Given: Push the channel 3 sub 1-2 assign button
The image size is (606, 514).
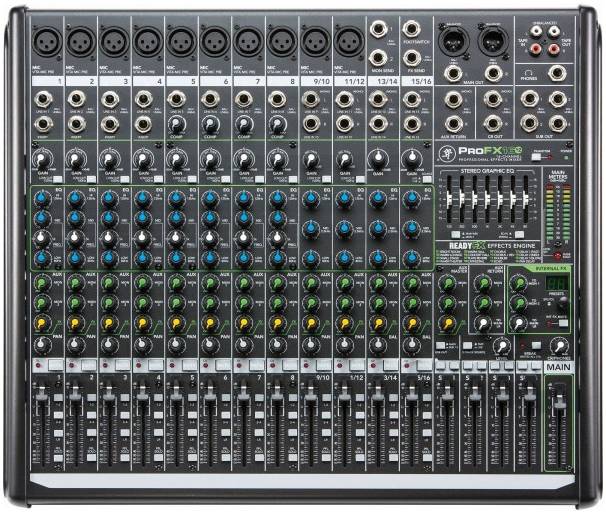Looking at the screenshot, I should pos(125,397).
